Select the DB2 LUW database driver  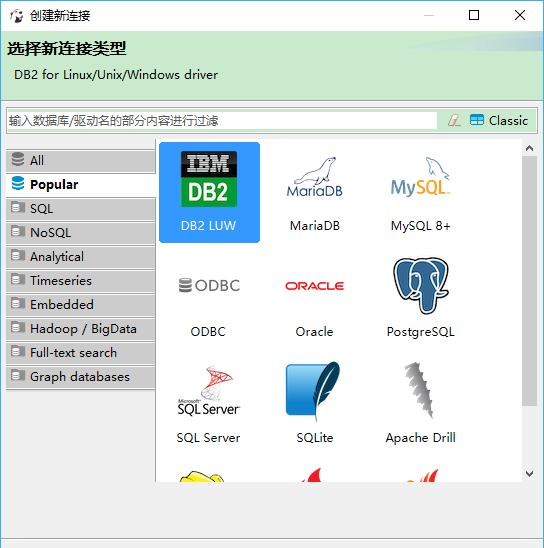coord(209,192)
